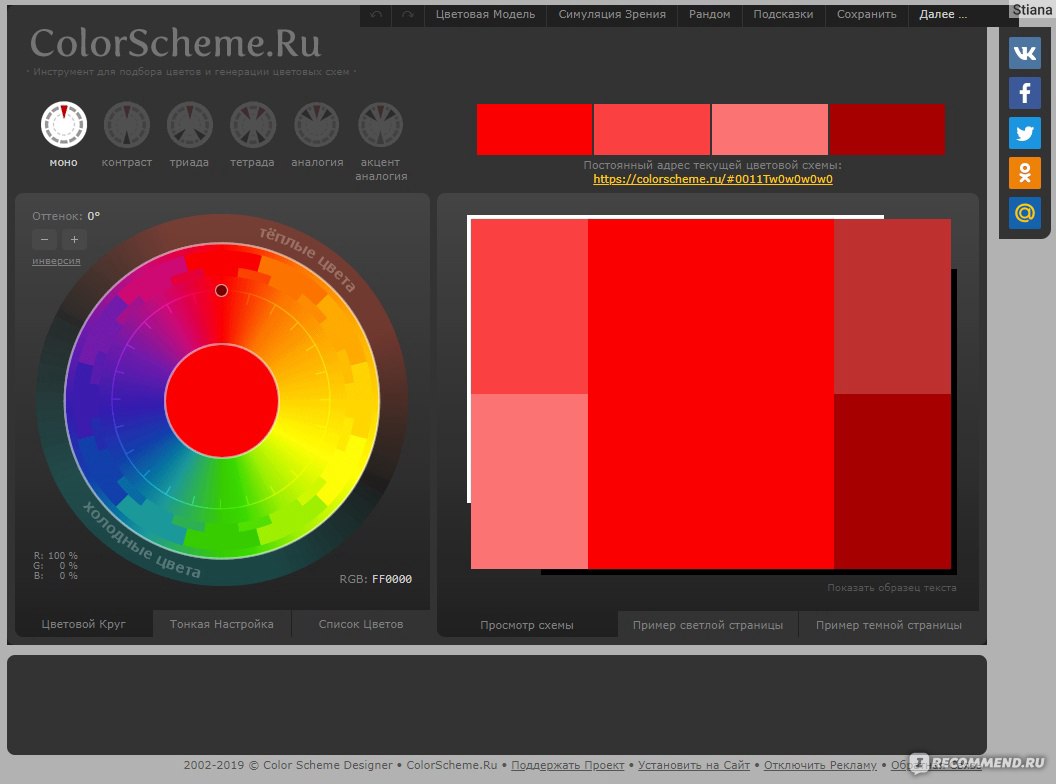
Task: Open the permanent colorscheme.ru scheme URL
Action: tap(713, 179)
